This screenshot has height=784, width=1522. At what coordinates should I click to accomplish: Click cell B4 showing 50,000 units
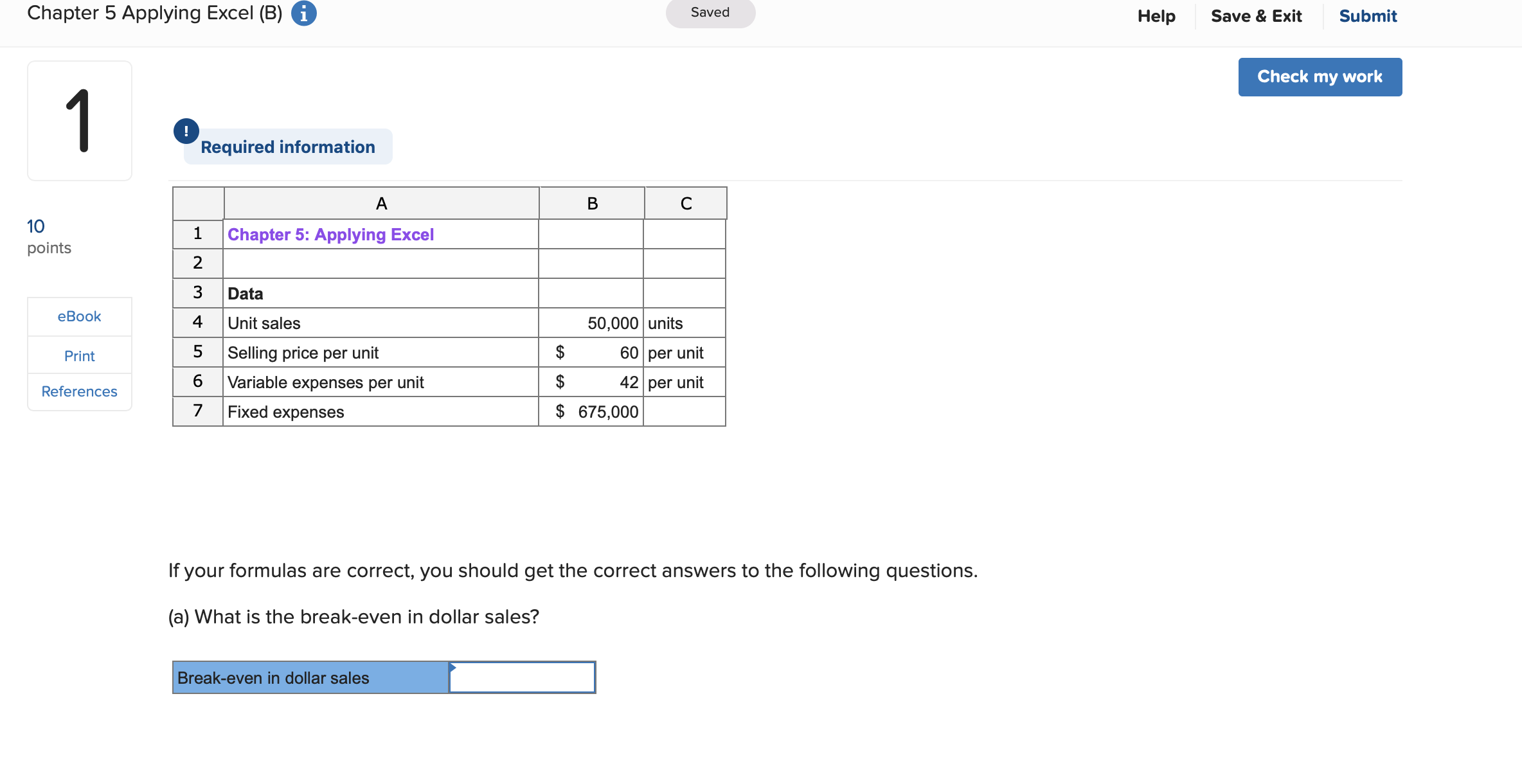click(x=611, y=323)
